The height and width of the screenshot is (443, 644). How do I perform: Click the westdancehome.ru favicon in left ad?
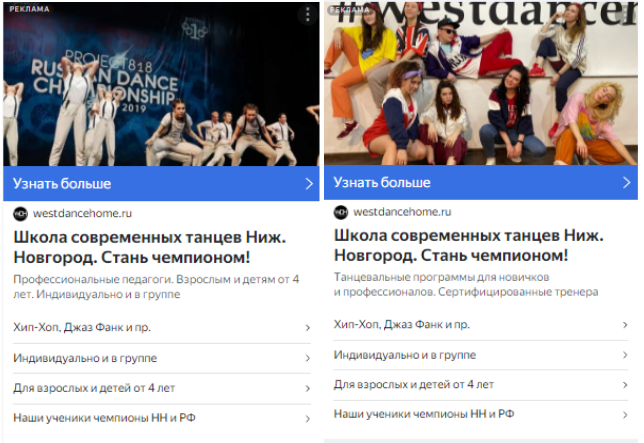coord(20,214)
